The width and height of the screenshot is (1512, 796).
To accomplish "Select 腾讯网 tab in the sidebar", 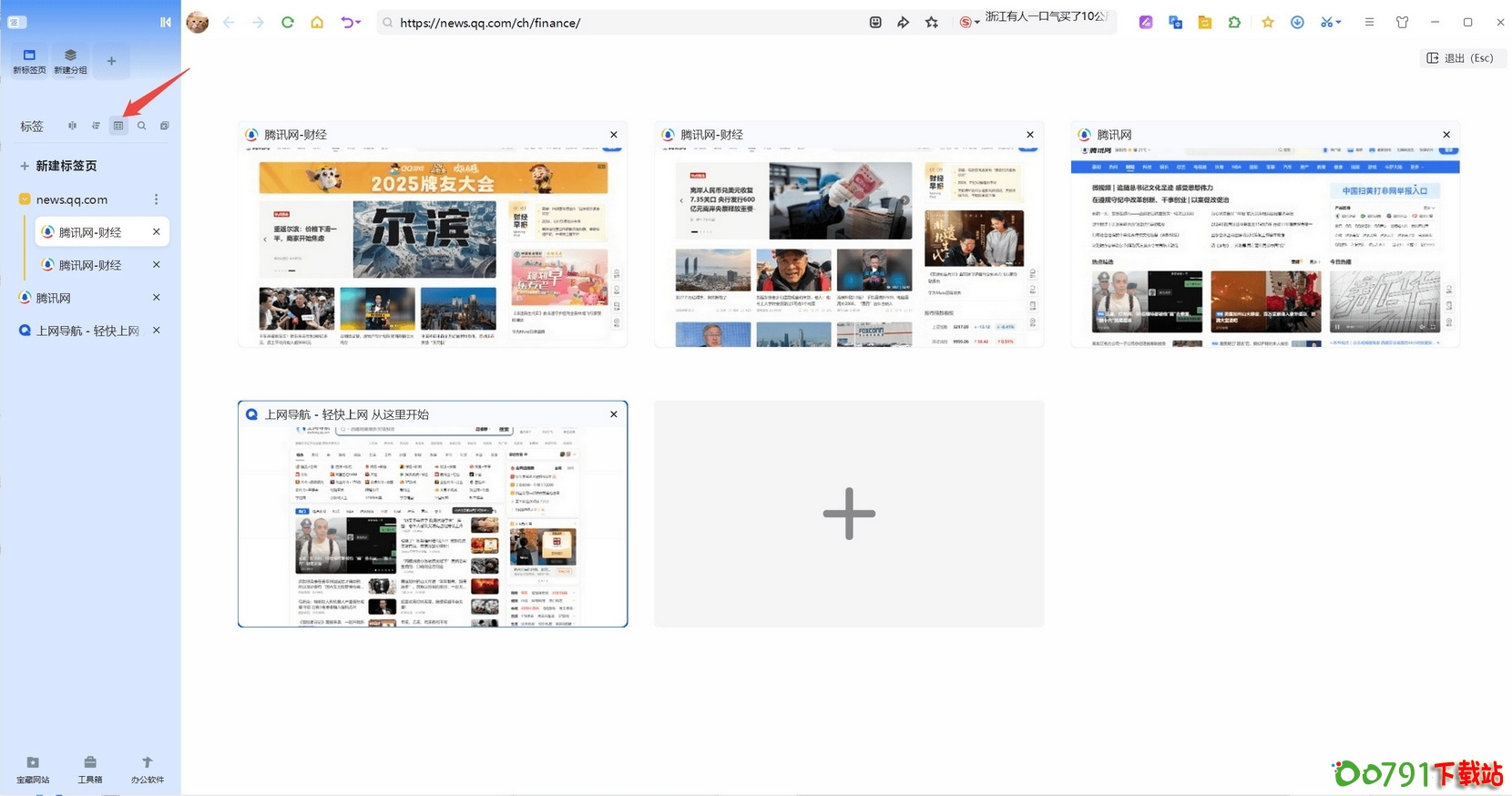I will 53,298.
